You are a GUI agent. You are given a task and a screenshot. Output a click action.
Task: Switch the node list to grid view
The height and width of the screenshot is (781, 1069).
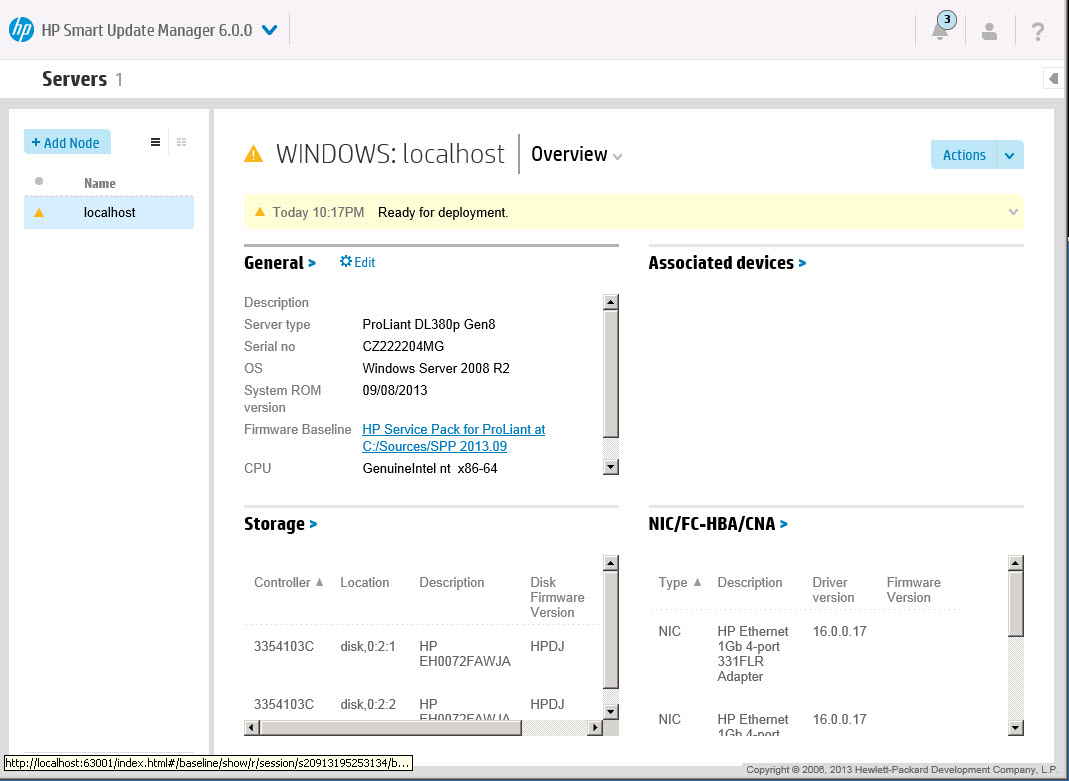[x=181, y=142]
